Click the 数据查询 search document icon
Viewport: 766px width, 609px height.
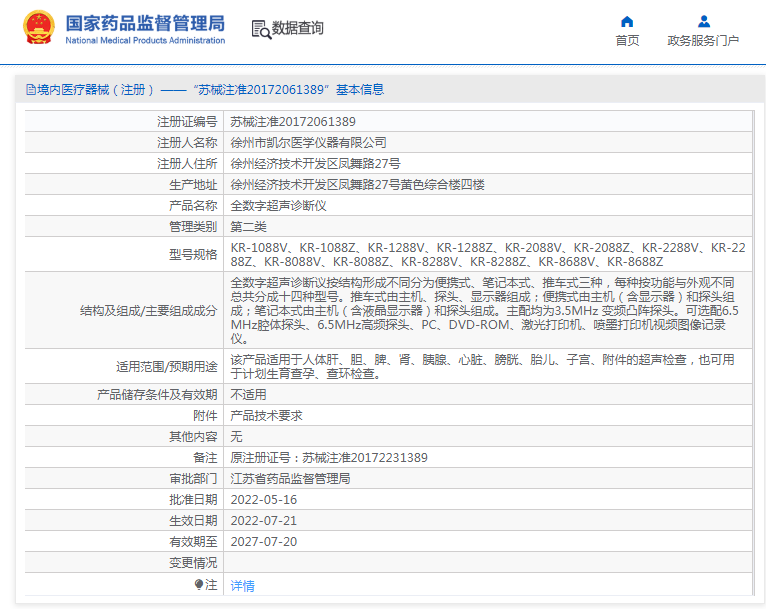(x=261, y=29)
